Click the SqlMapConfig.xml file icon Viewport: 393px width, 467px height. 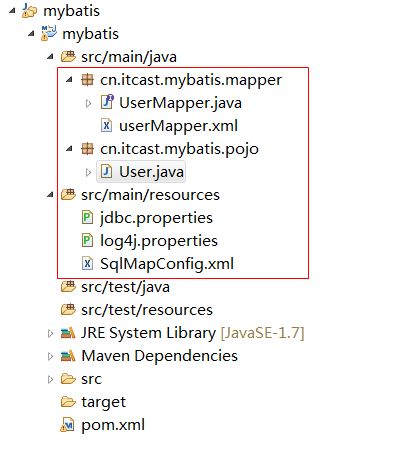pyautogui.click(x=87, y=264)
